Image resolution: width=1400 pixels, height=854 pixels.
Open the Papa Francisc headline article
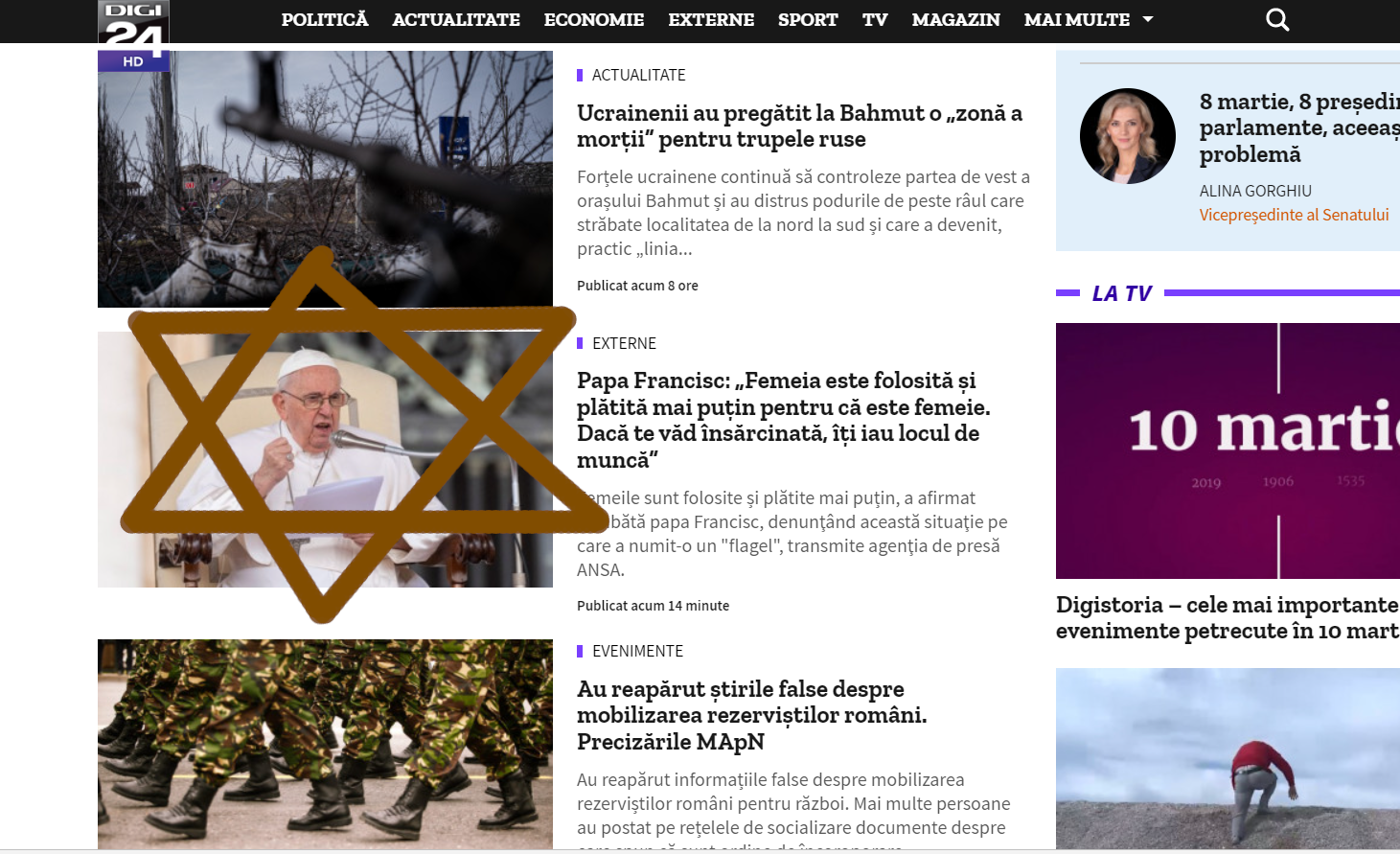point(784,420)
